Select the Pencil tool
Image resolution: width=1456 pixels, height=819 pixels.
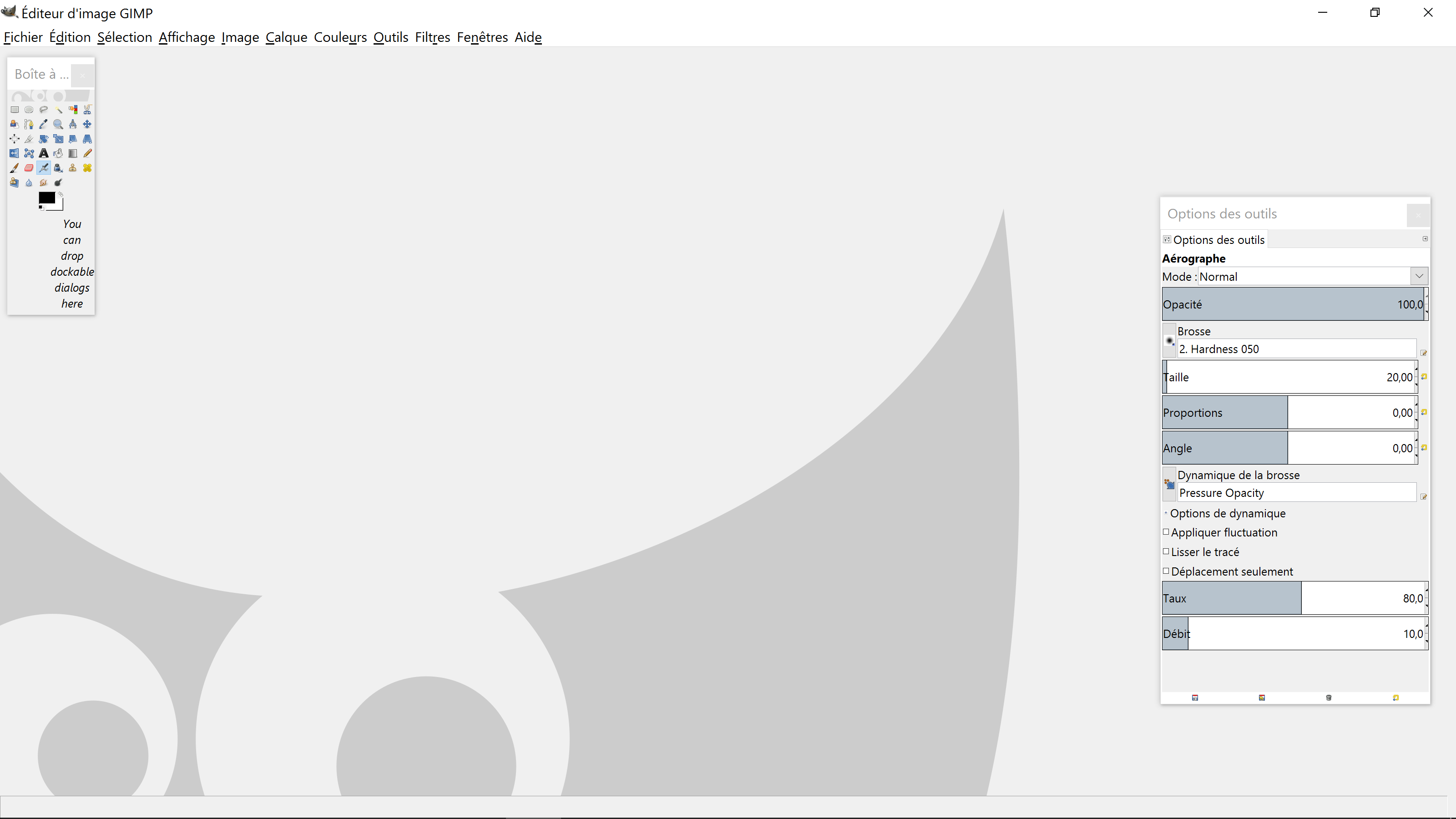tap(87, 153)
